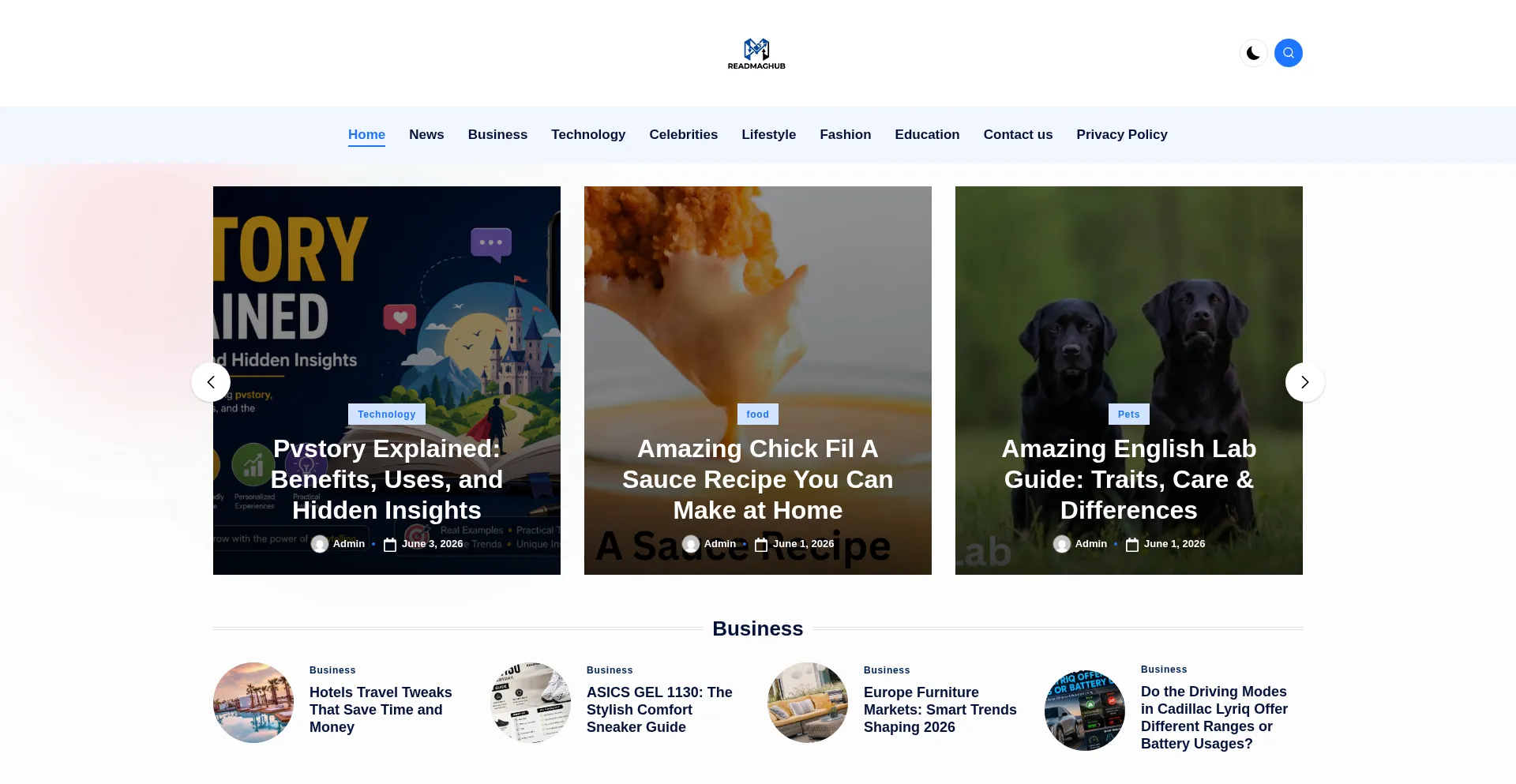Click calendar icon on English Lab slide
This screenshot has width=1516, height=784.
pos(1132,545)
